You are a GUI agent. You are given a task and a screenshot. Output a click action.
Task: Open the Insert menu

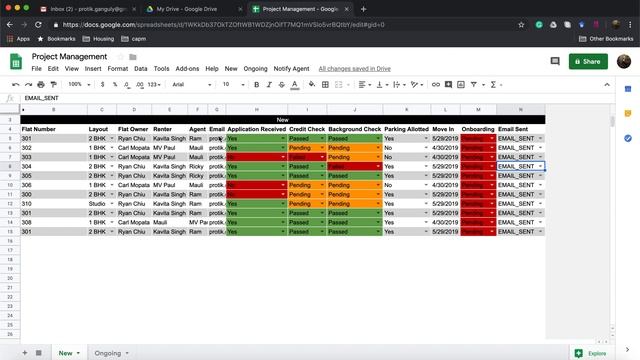93,69
